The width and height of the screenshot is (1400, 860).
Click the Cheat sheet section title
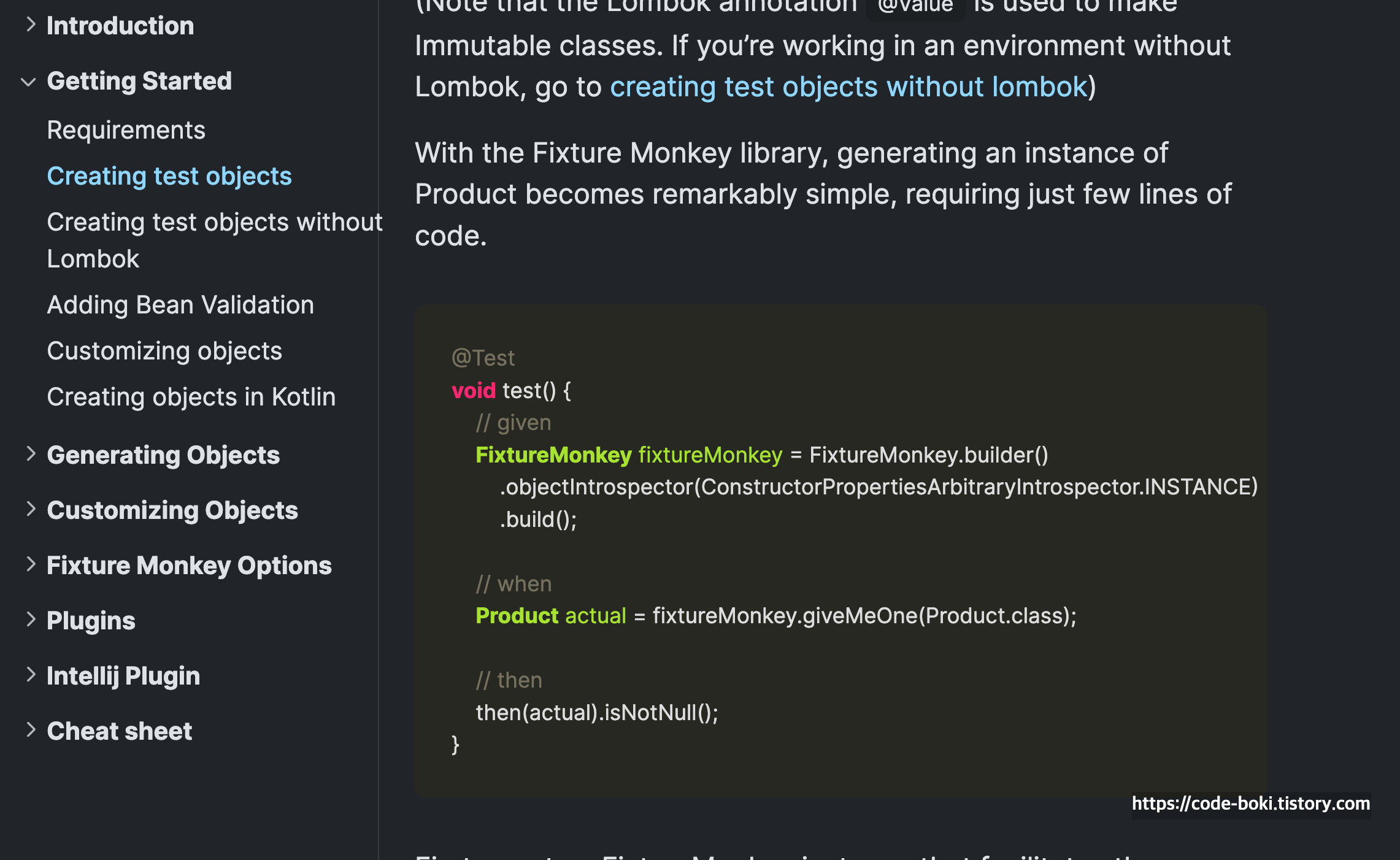click(x=120, y=731)
